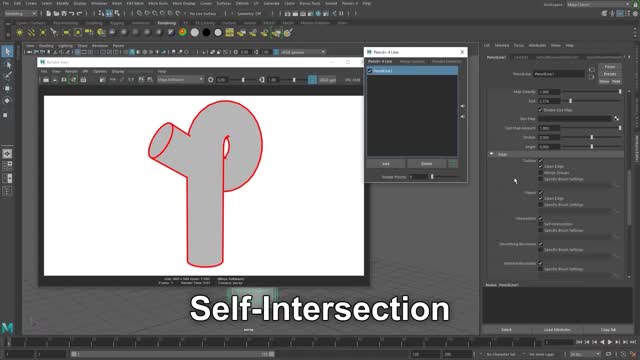640x360 pixels.
Task: Adjust the exposure slider in Render View
Action: click(x=243, y=80)
